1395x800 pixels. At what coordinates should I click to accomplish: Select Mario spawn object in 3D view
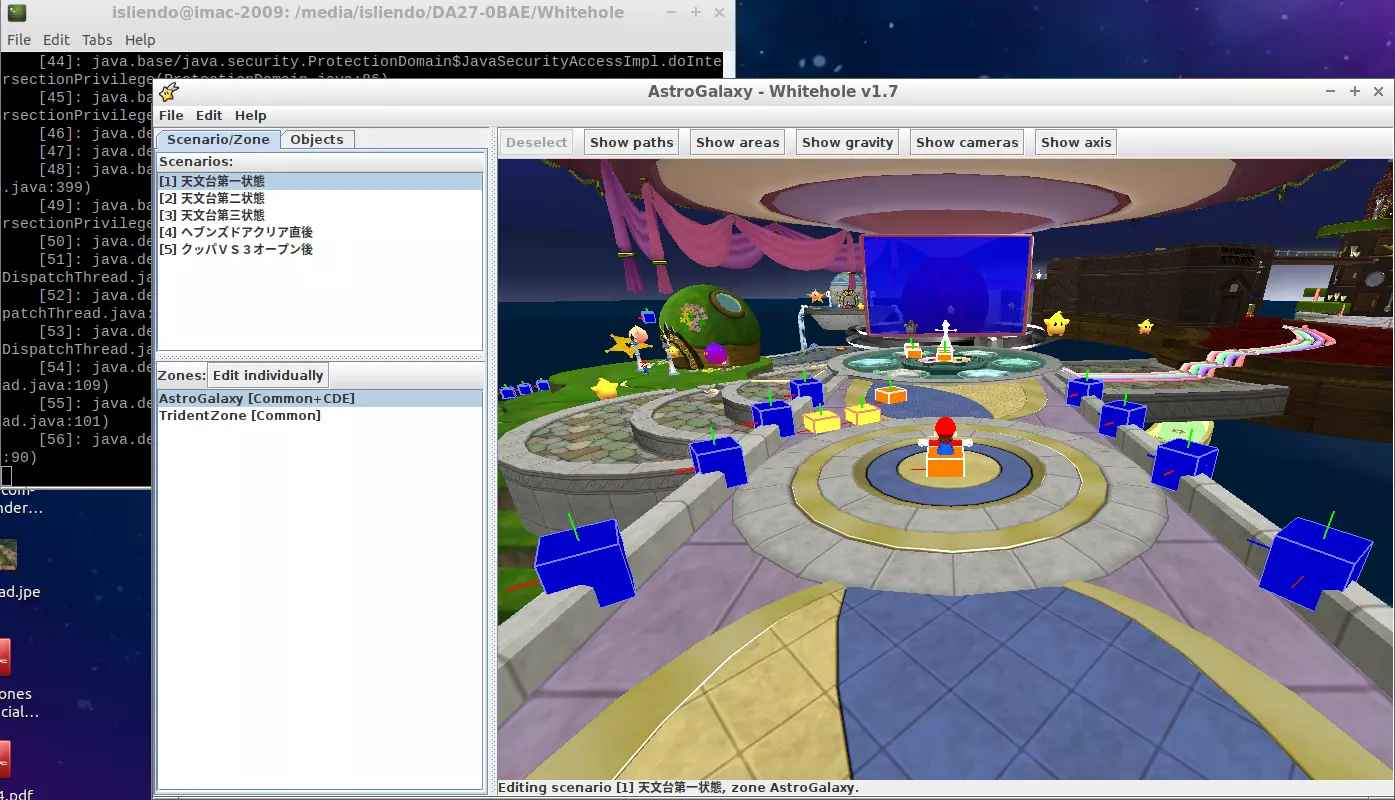click(945, 448)
